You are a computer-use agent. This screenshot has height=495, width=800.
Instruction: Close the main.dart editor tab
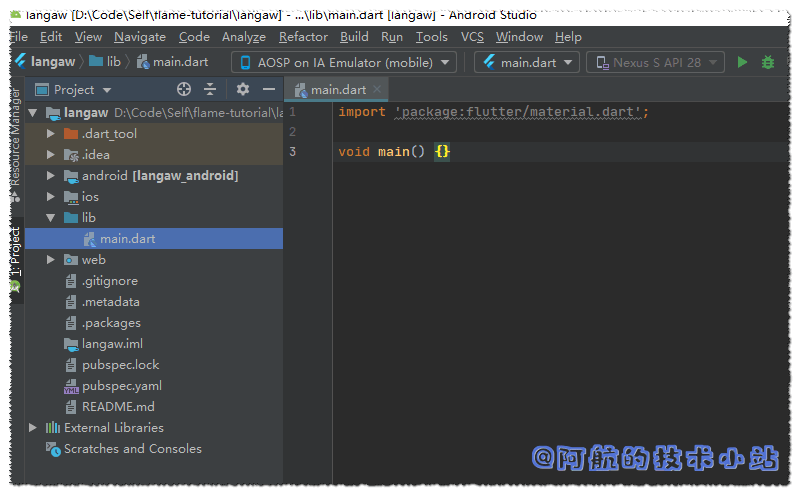pyautogui.click(x=377, y=90)
